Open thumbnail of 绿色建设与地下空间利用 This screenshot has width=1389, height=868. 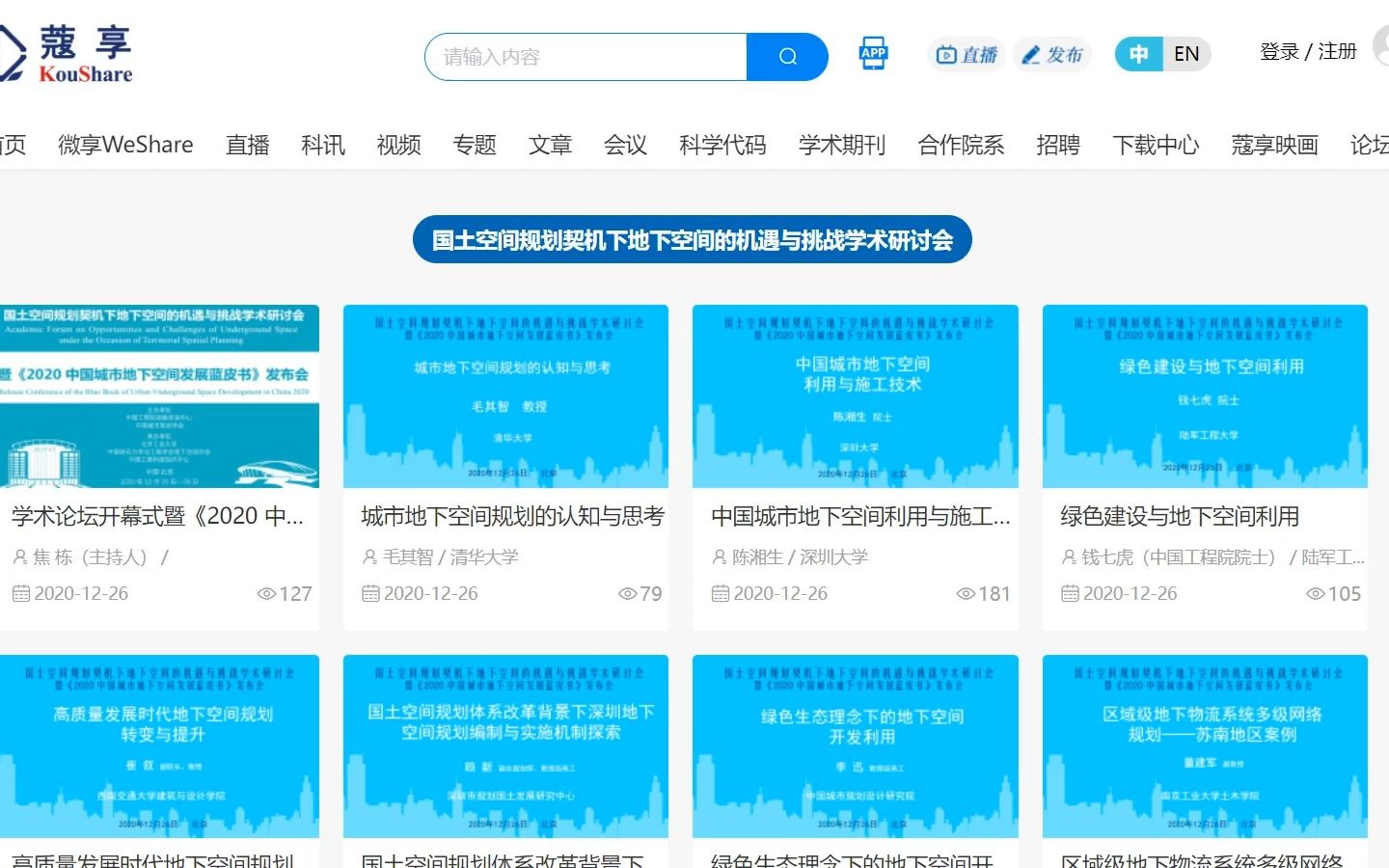(x=1205, y=396)
